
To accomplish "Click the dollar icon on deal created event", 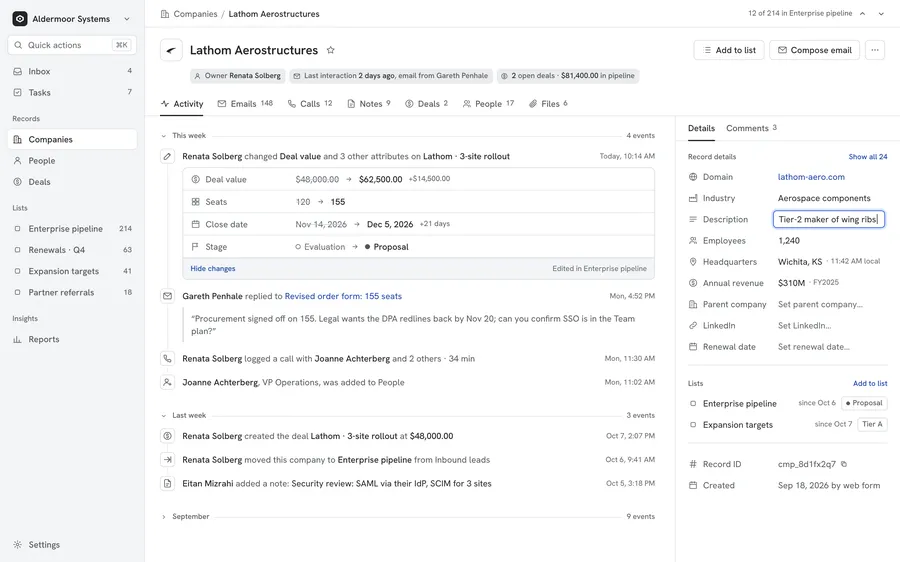I will pyautogui.click(x=167, y=436).
